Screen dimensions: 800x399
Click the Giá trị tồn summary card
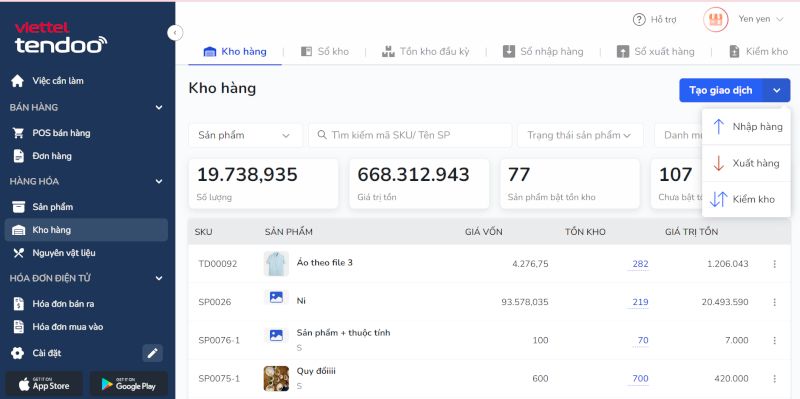click(x=419, y=184)
